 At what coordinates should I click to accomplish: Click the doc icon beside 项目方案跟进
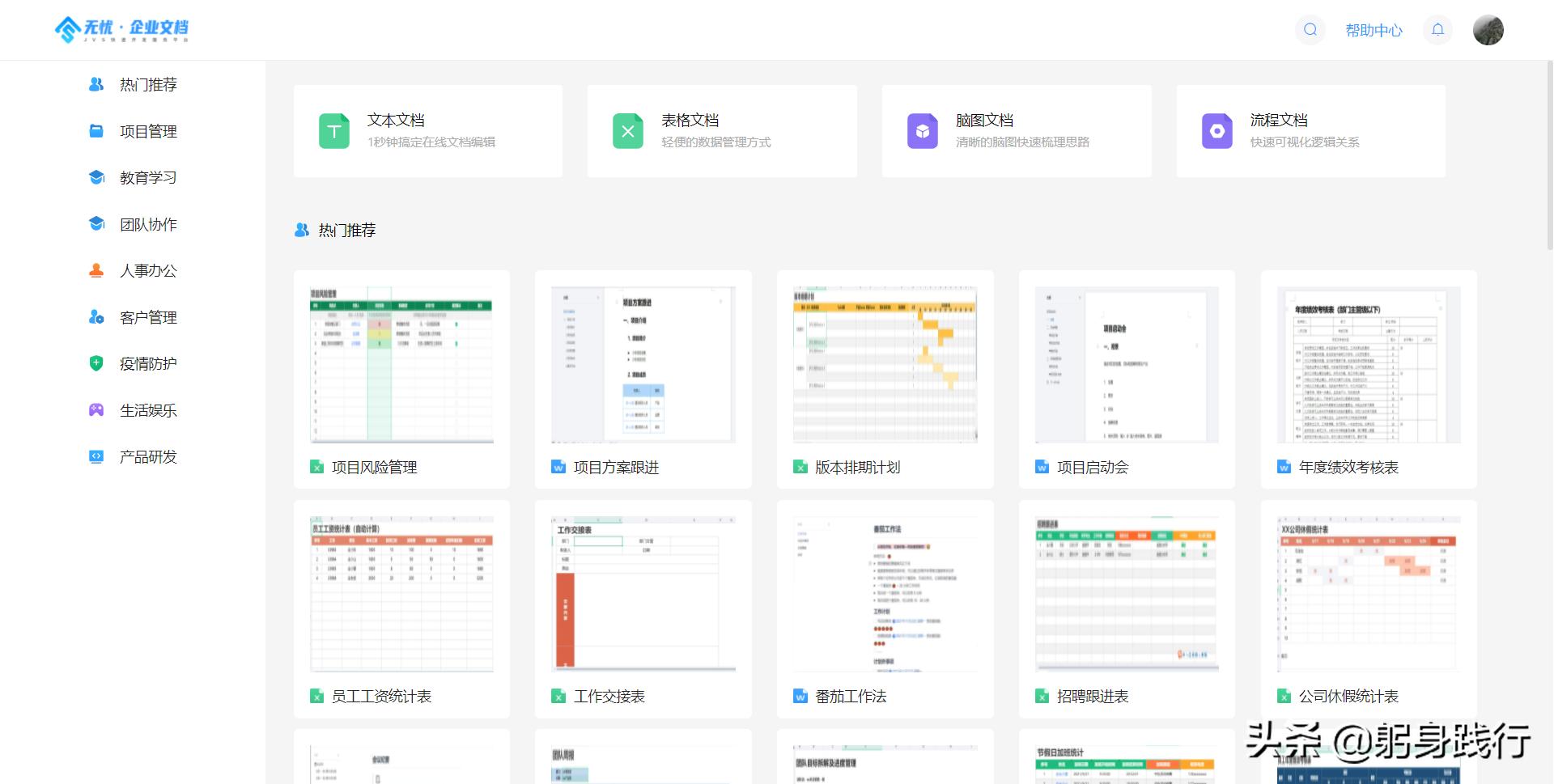pos(558,467)
